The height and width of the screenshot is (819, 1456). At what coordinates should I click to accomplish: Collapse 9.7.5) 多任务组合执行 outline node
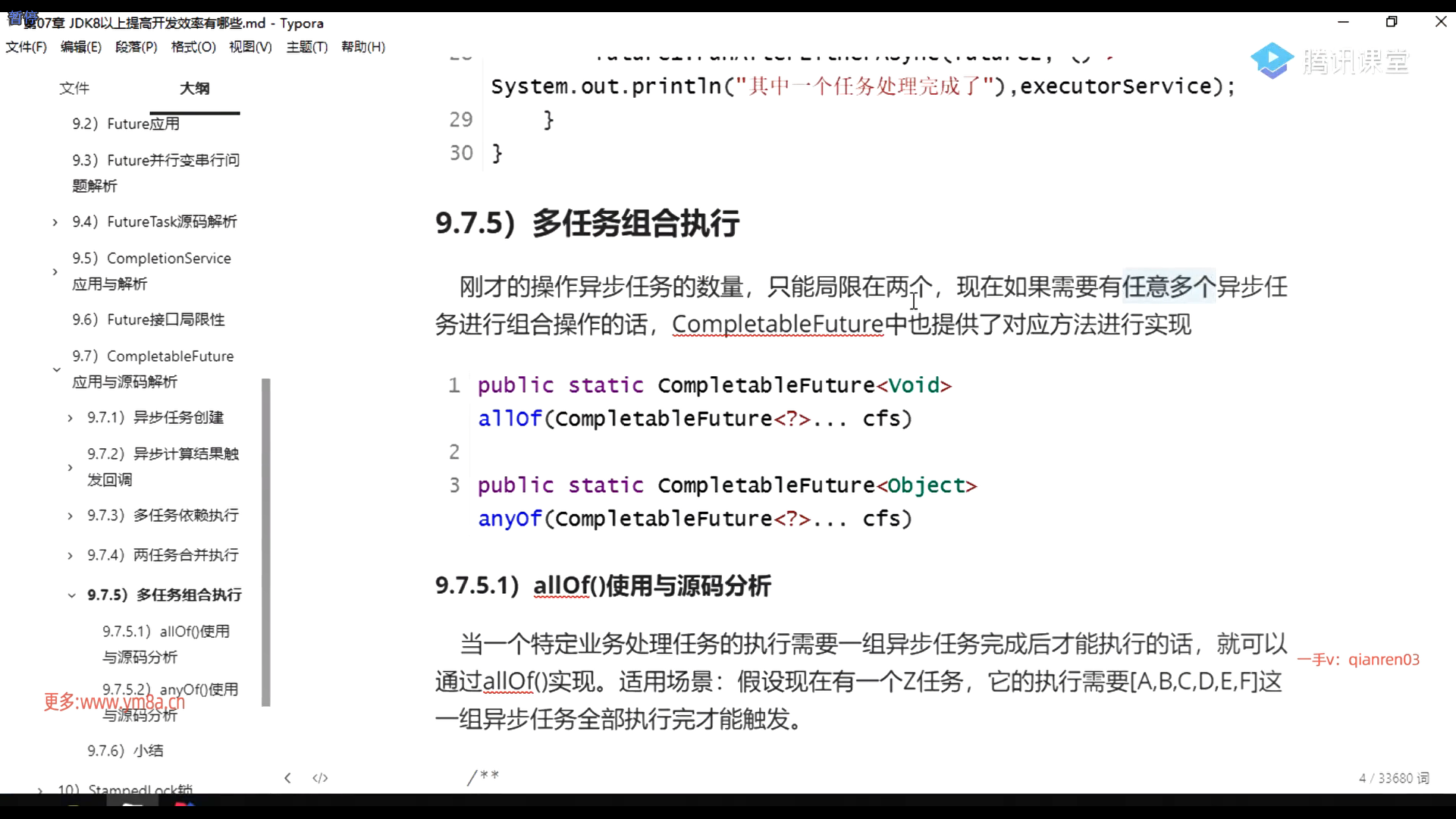pos(71,595)
